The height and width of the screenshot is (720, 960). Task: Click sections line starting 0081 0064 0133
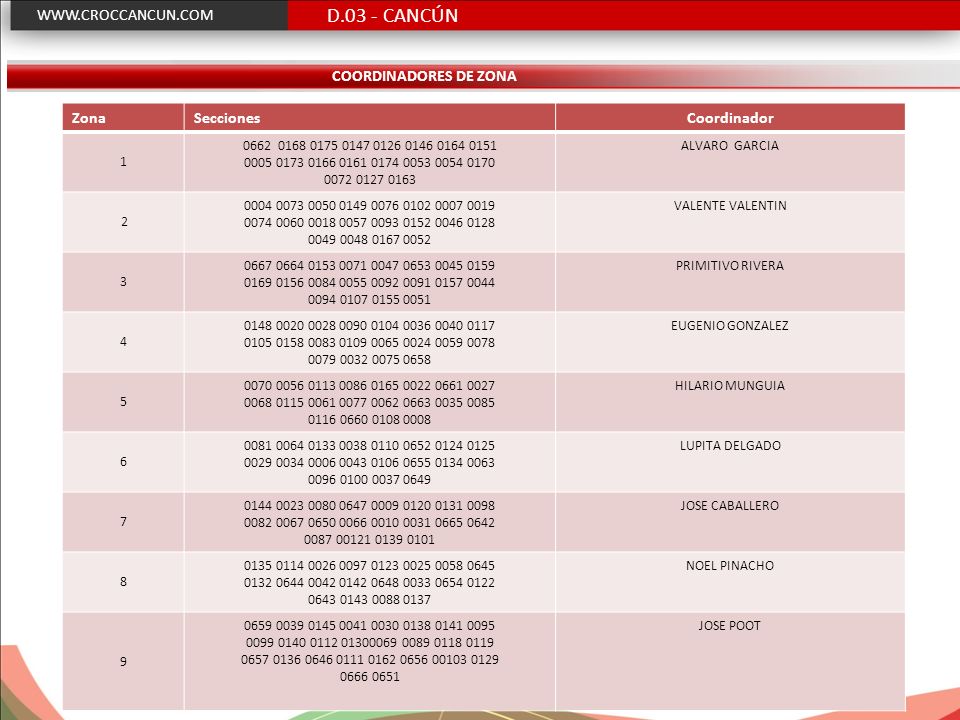pyautogui.click(x=370, y=446)
